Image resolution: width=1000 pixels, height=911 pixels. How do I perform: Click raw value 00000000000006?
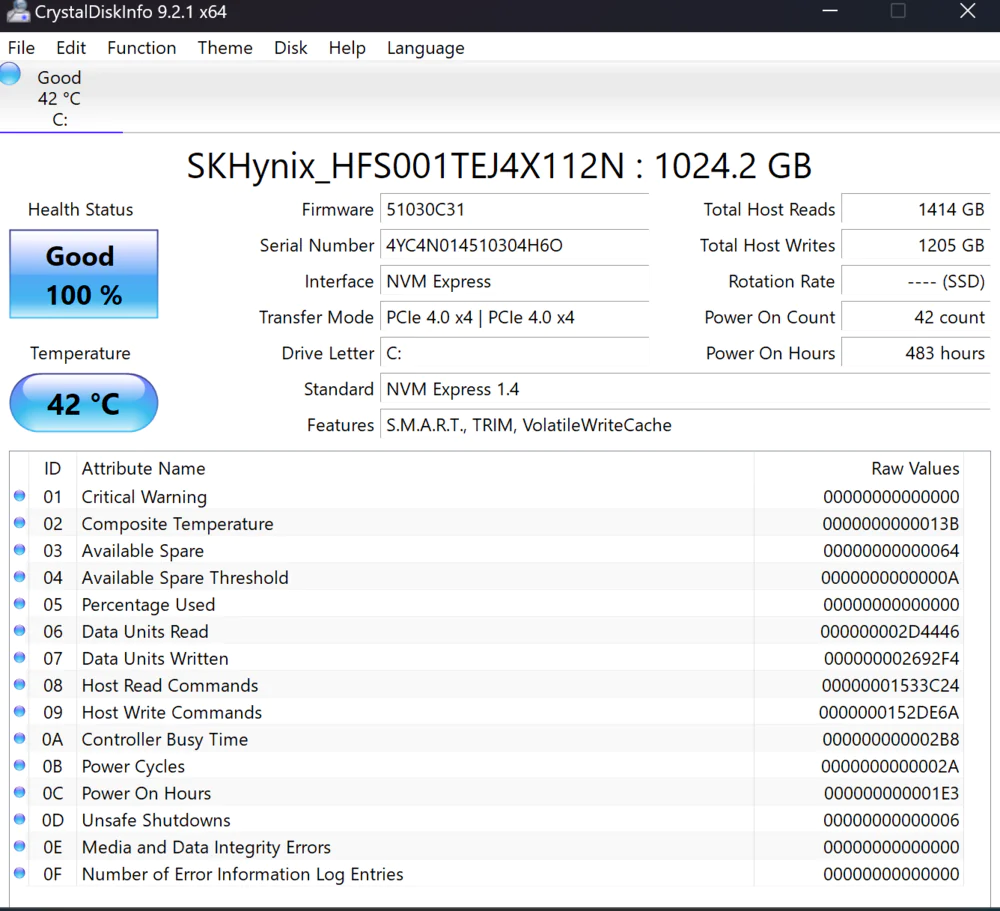point(891,820)
